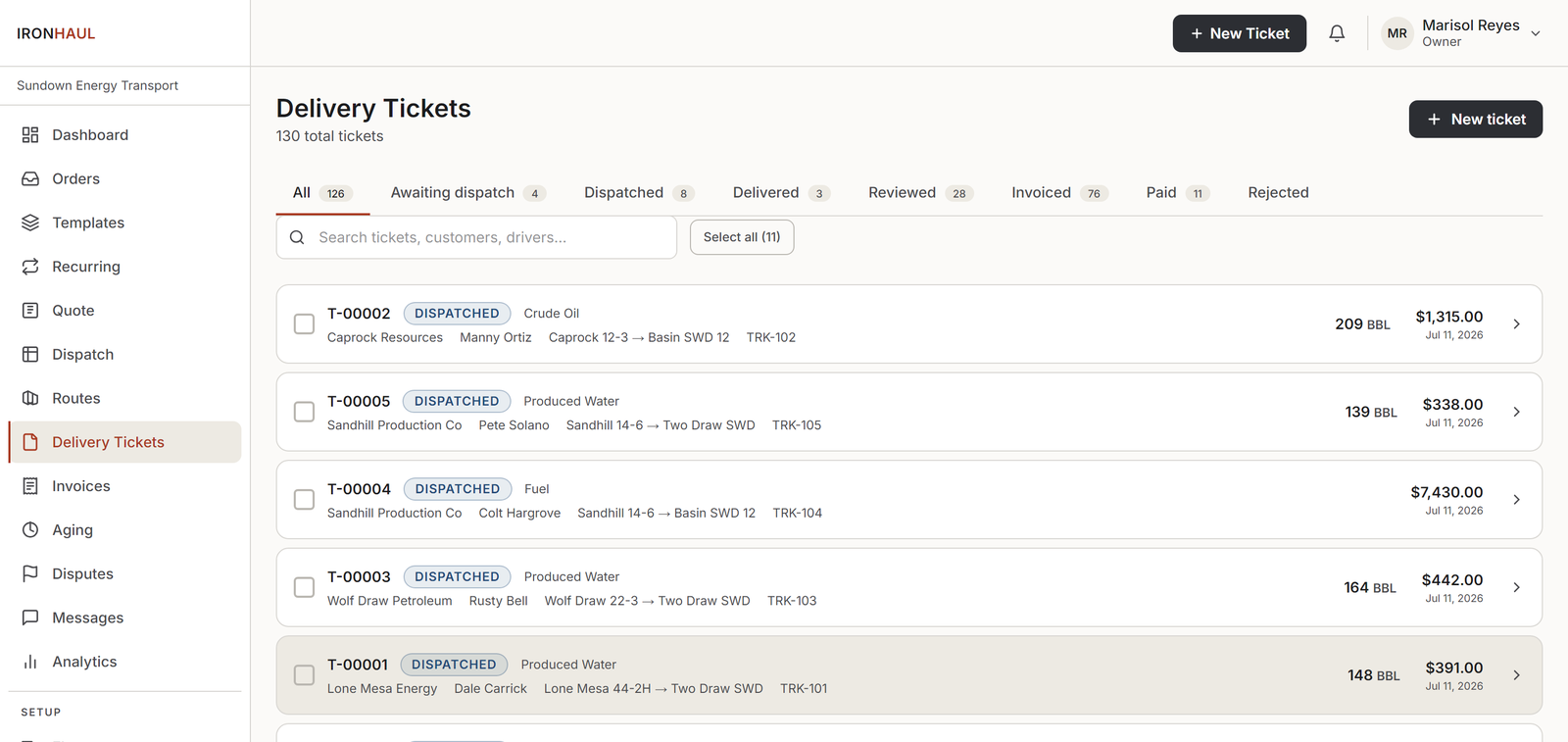The width and height of the screenshot is (1568, 742).
Task: Click the Recurring repeat icon
Action: click(30, 267)
